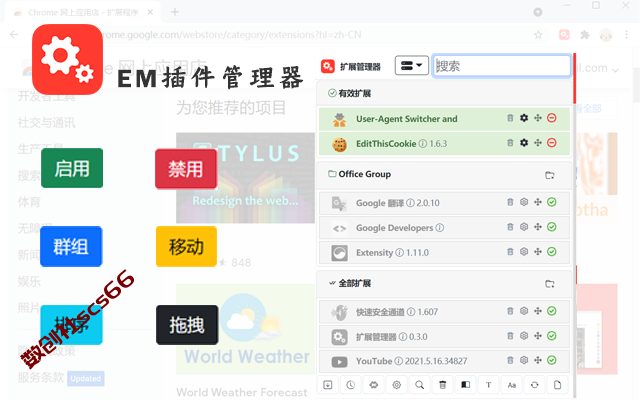This screenshot has width=640, height=400.
Task: Click the move icon on User-Agent Switcher row
Action: [x=538, y=118]
